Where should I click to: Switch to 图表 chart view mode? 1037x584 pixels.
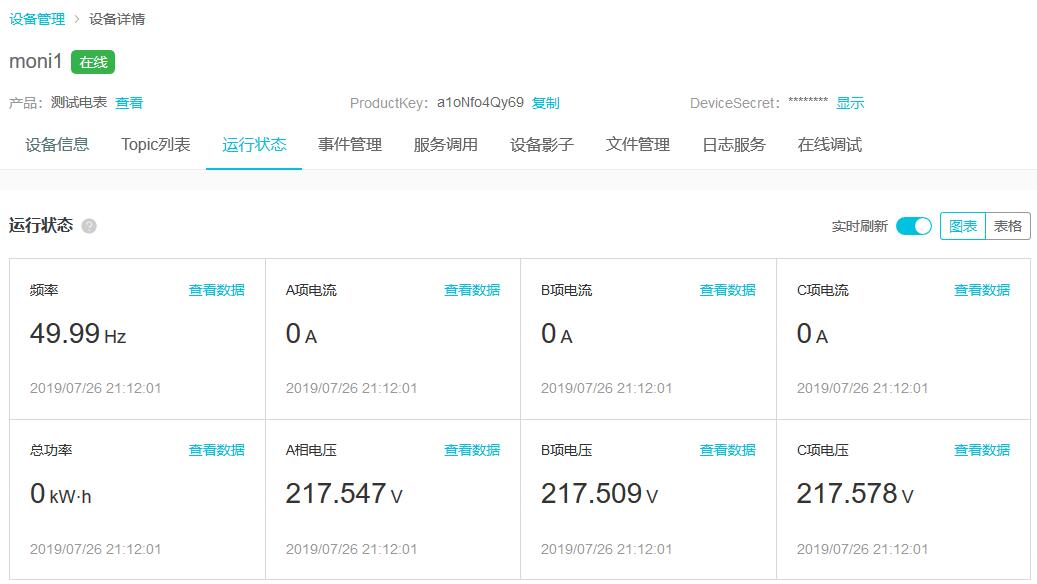964,226
